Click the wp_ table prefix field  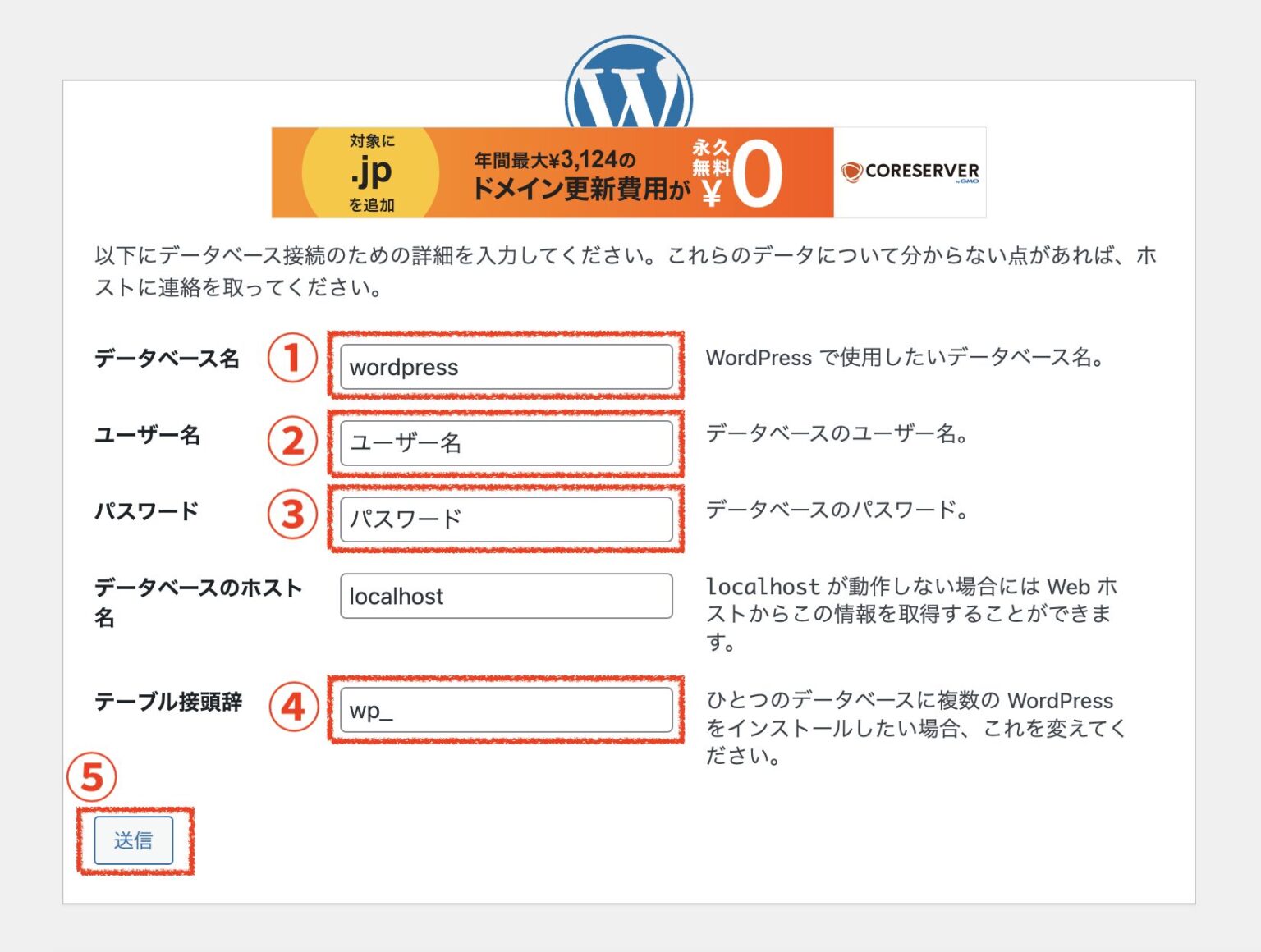tap(506, 710)
